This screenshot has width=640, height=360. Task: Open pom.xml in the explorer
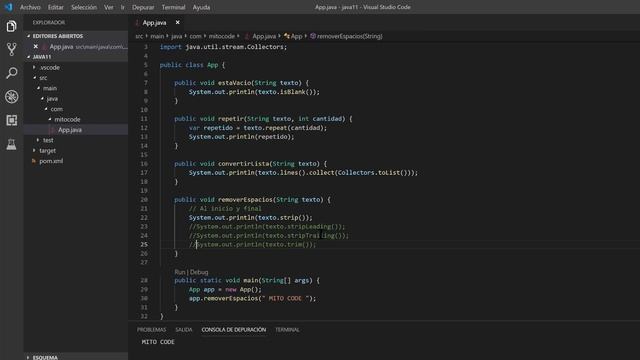51,161
